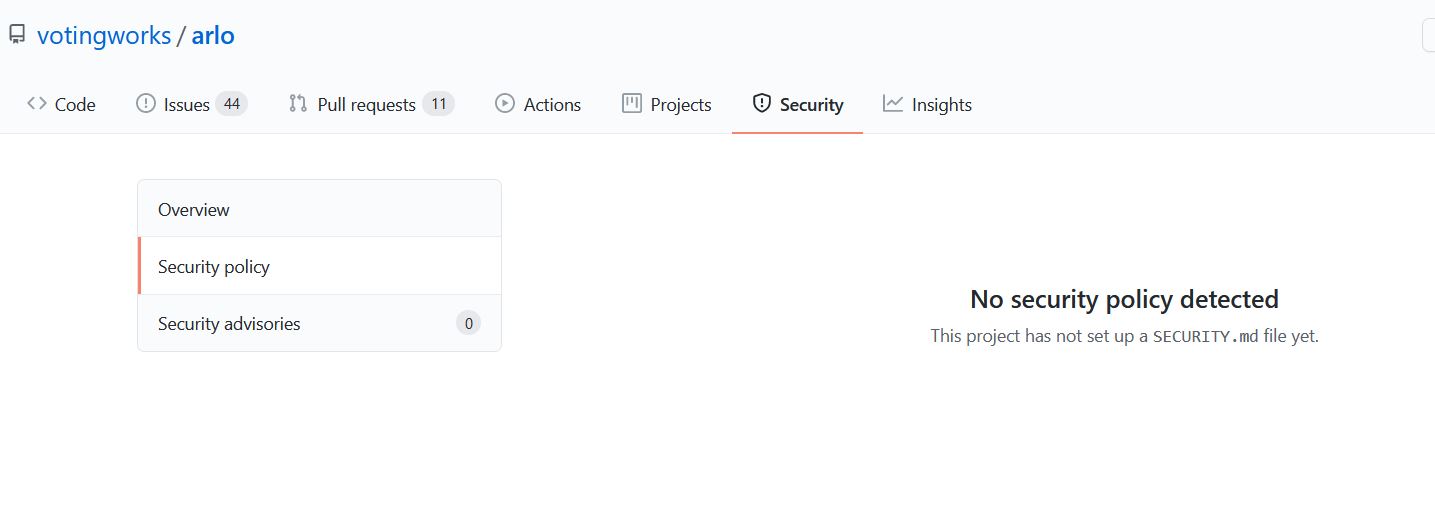Click the Security shield icon
The image size is (1435, 519).
(762, 104)
